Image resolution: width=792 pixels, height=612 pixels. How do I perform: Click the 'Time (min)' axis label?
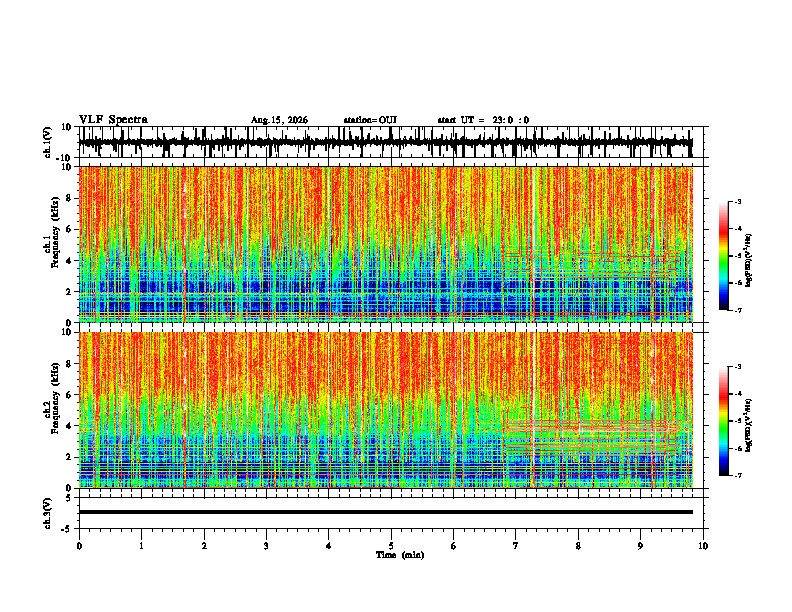click(400, 555)
